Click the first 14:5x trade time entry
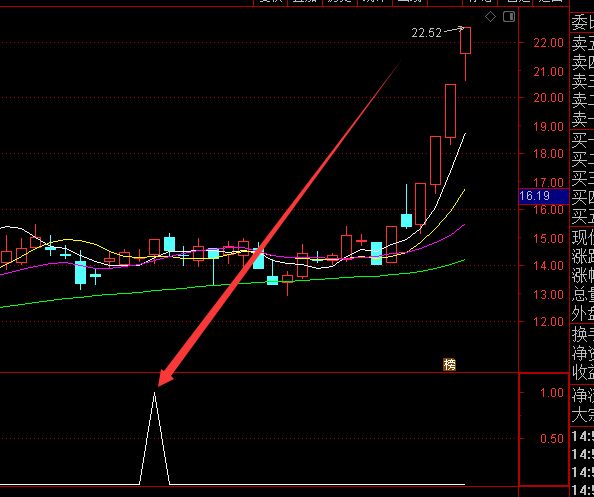 point(582,436)
